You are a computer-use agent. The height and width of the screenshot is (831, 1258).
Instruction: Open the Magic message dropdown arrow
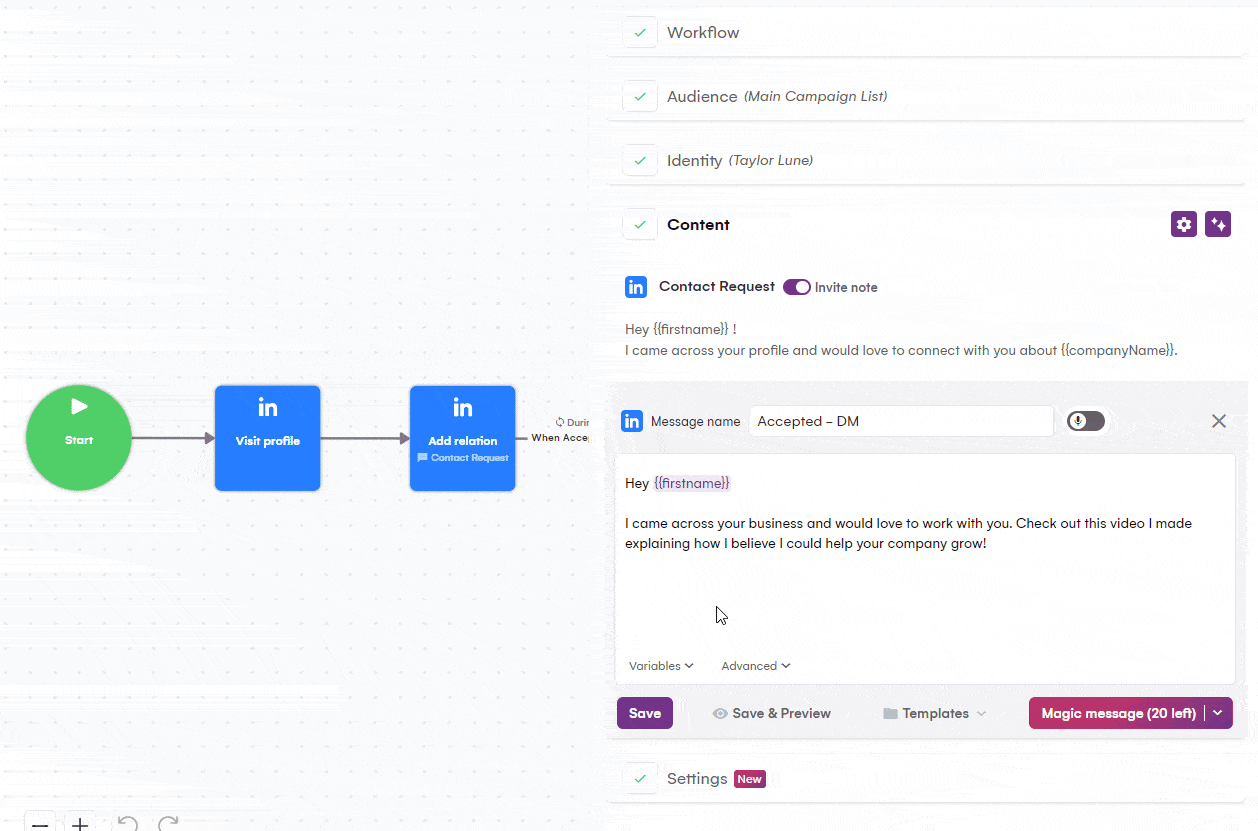coord(1218,713)
